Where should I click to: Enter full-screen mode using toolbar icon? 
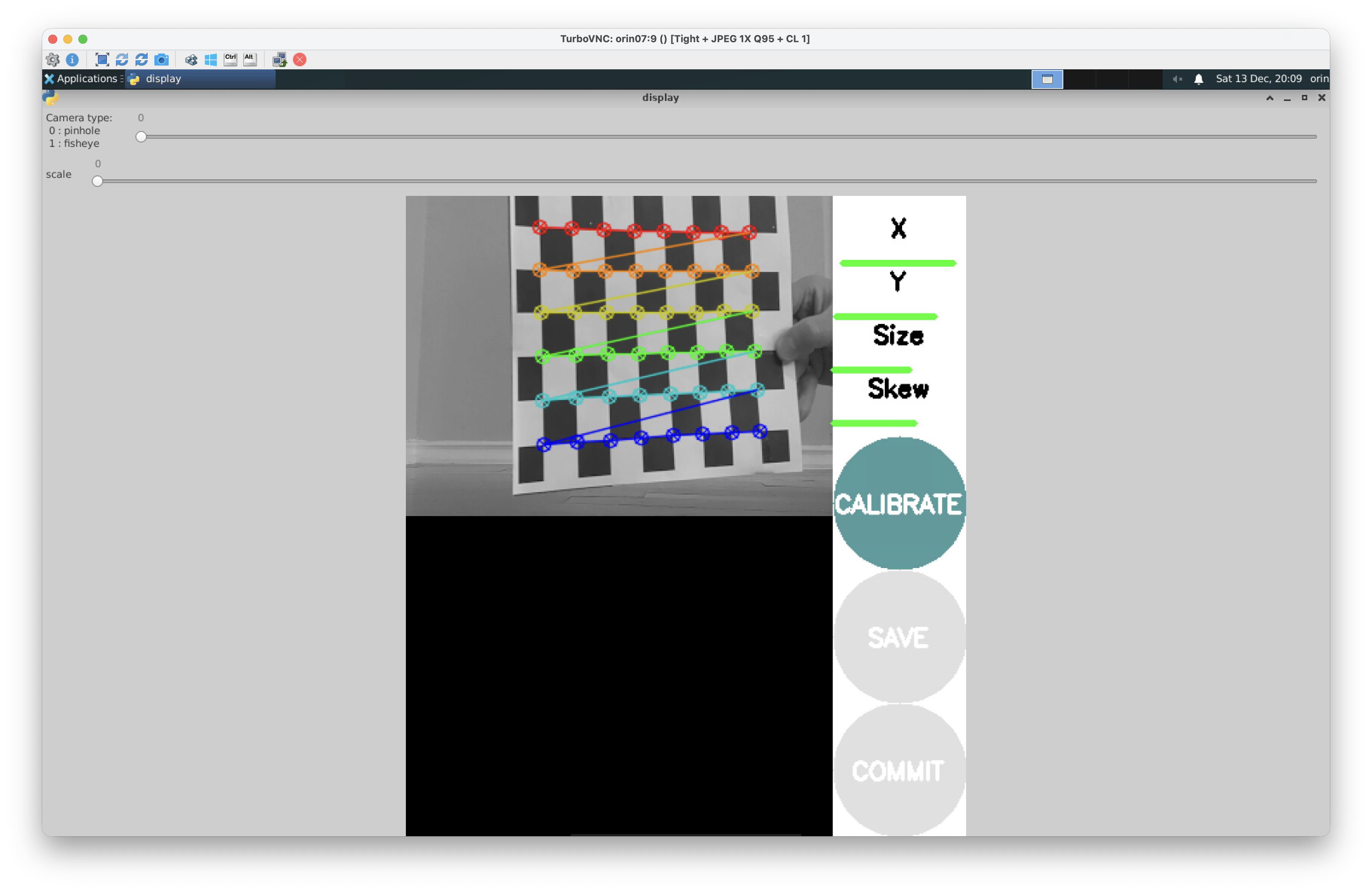[101, 60]
